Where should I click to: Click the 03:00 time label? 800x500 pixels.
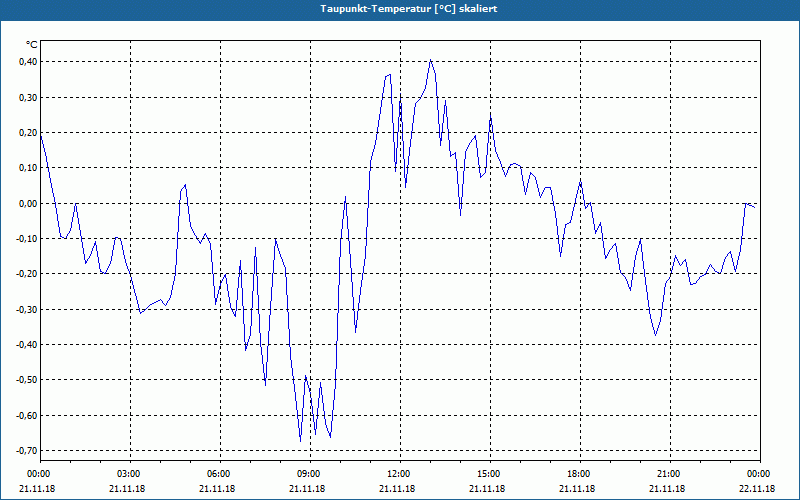pos(131,474)
